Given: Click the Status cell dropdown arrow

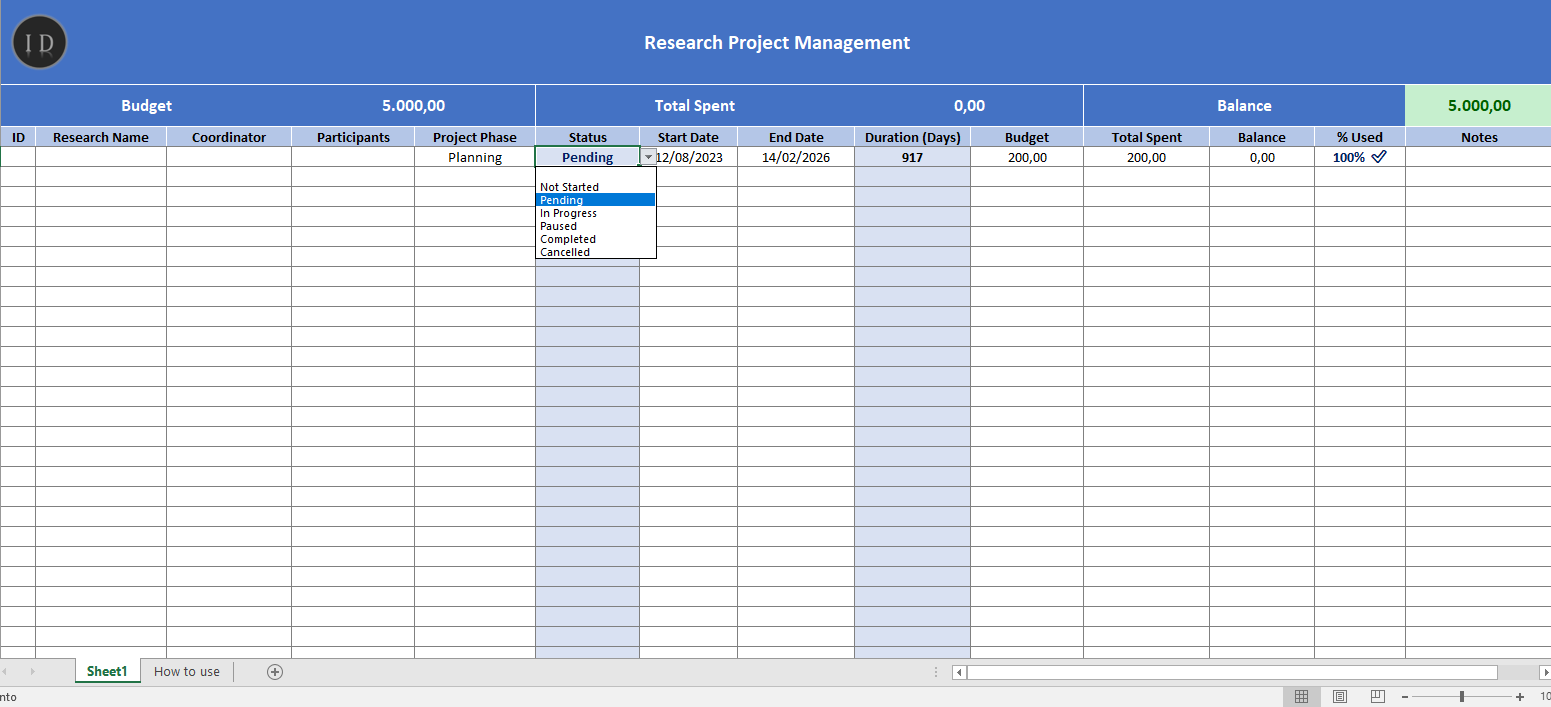Looking at the screenshot, I should point(648,157).
